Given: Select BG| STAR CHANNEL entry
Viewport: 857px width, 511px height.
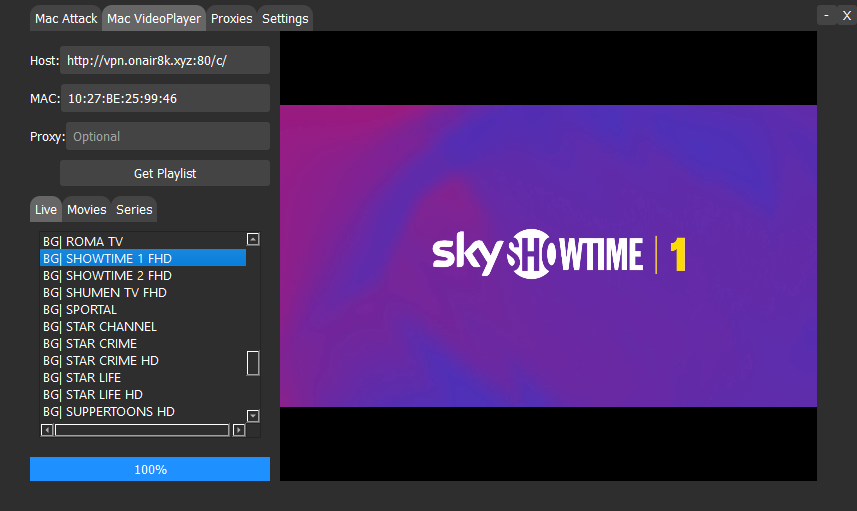Looking at the screenshot, I should point(143,326).
